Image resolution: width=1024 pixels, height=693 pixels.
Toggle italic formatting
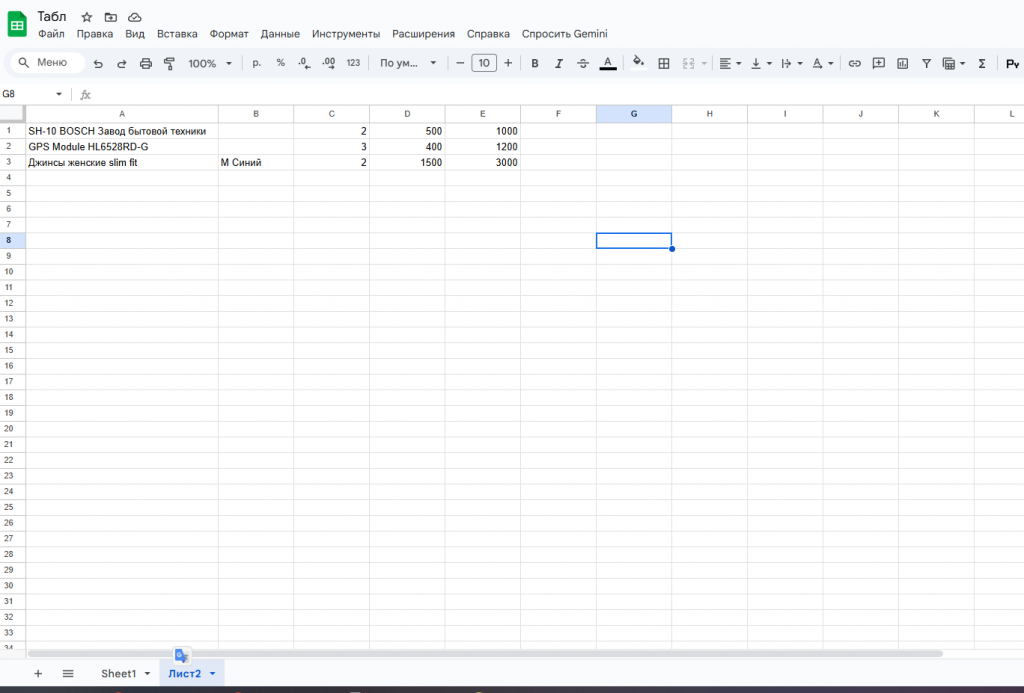pyautogui.click(x=558, y=63)
